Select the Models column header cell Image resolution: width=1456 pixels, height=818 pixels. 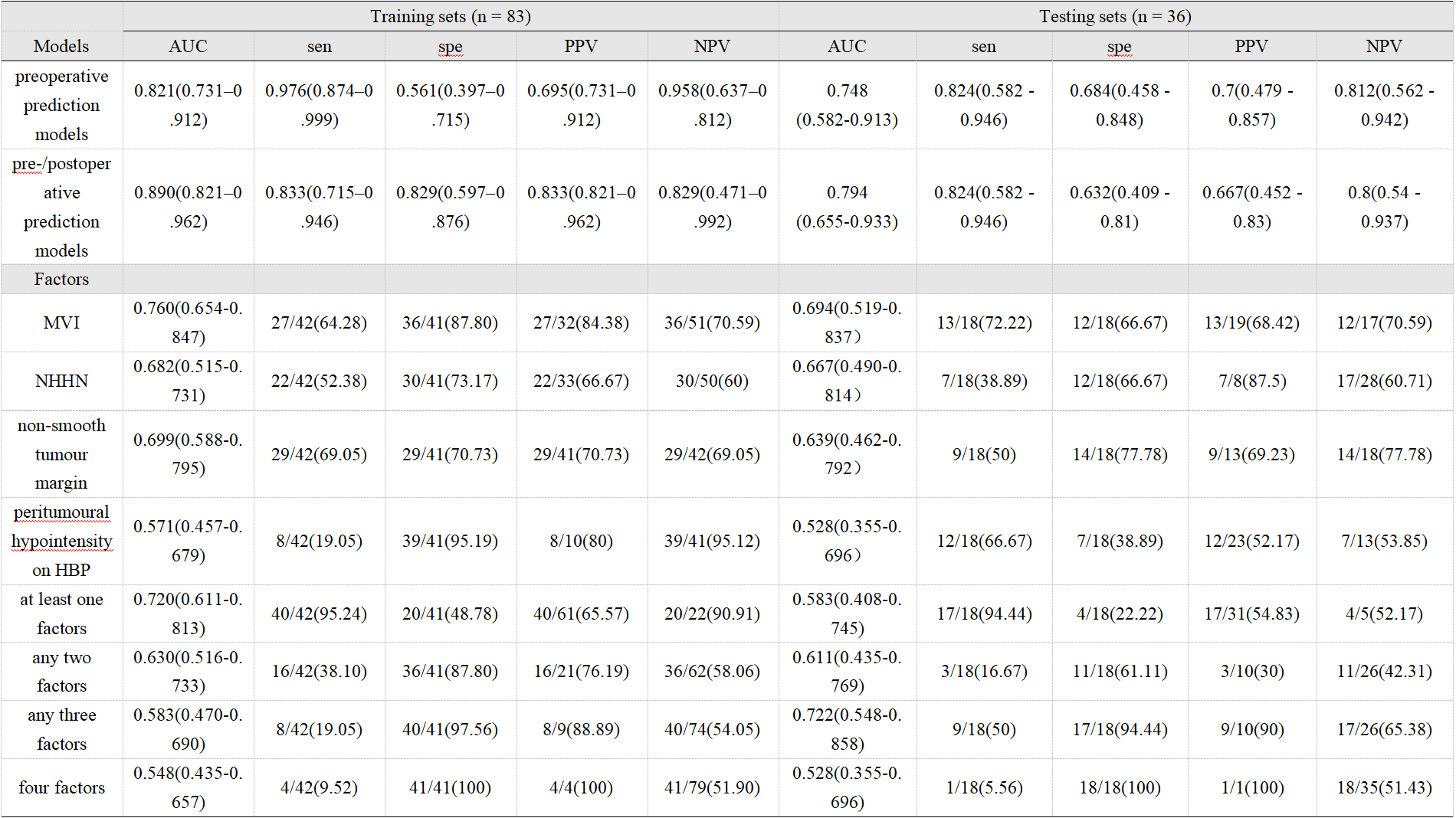(61, 46)
